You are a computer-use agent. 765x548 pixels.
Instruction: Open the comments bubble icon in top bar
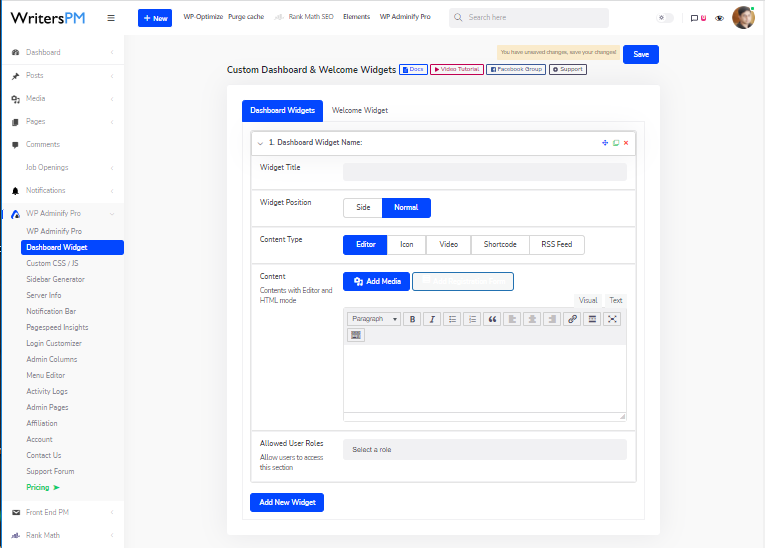[694, 18]
